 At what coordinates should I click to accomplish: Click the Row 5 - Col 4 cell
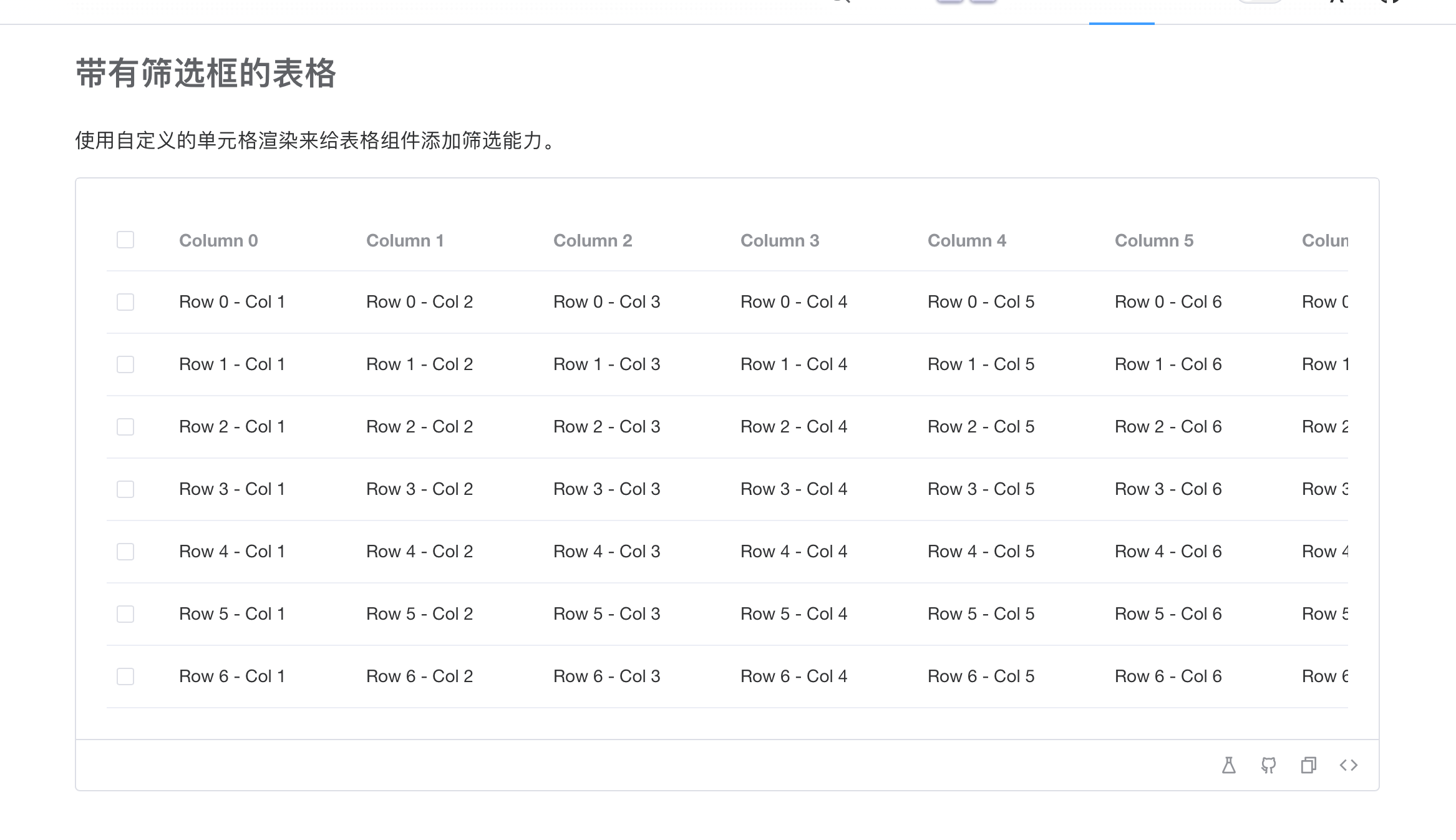tap(794, 613)
